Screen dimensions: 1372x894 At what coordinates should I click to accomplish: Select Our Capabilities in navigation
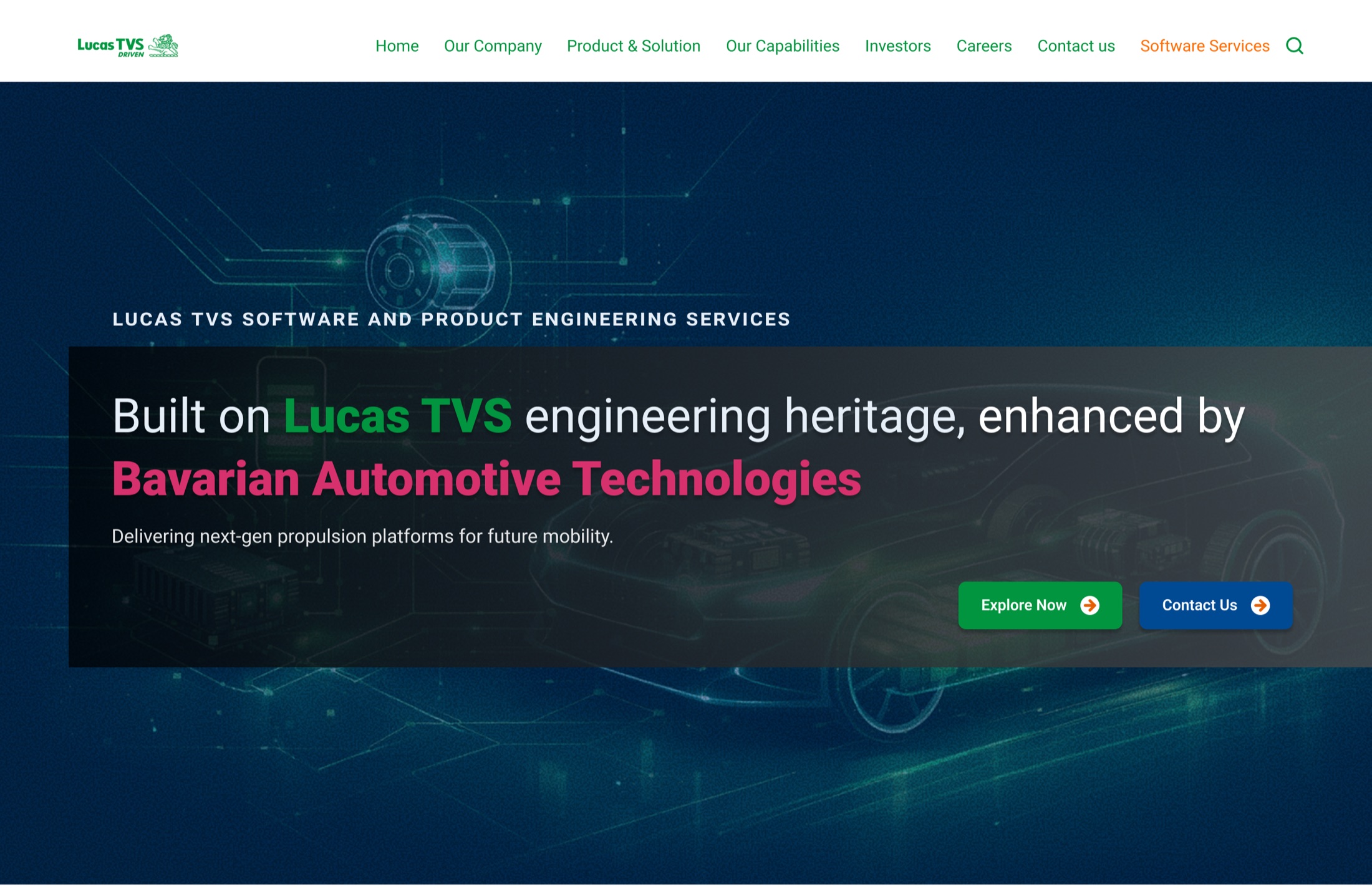783,46
